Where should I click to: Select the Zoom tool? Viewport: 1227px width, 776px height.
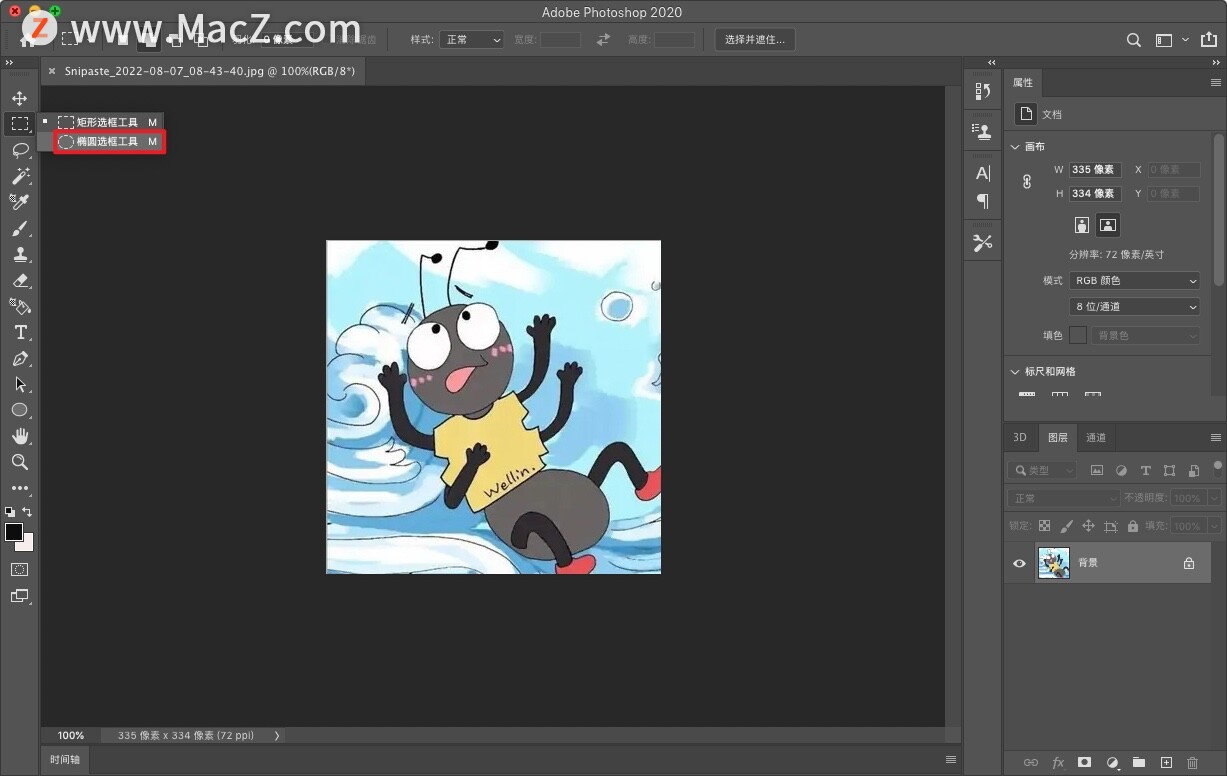point(19,462)
